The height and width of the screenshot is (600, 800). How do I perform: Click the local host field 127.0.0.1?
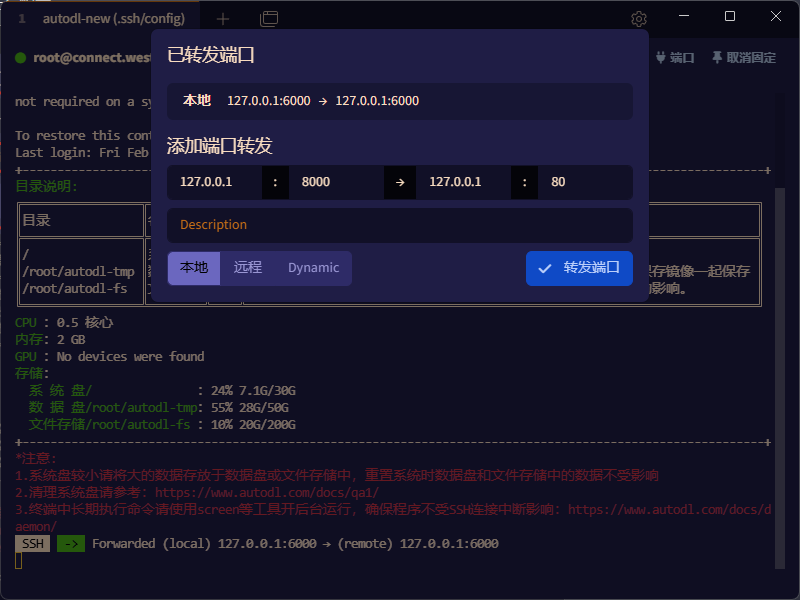pyautogui.click(x=215, y=182)
